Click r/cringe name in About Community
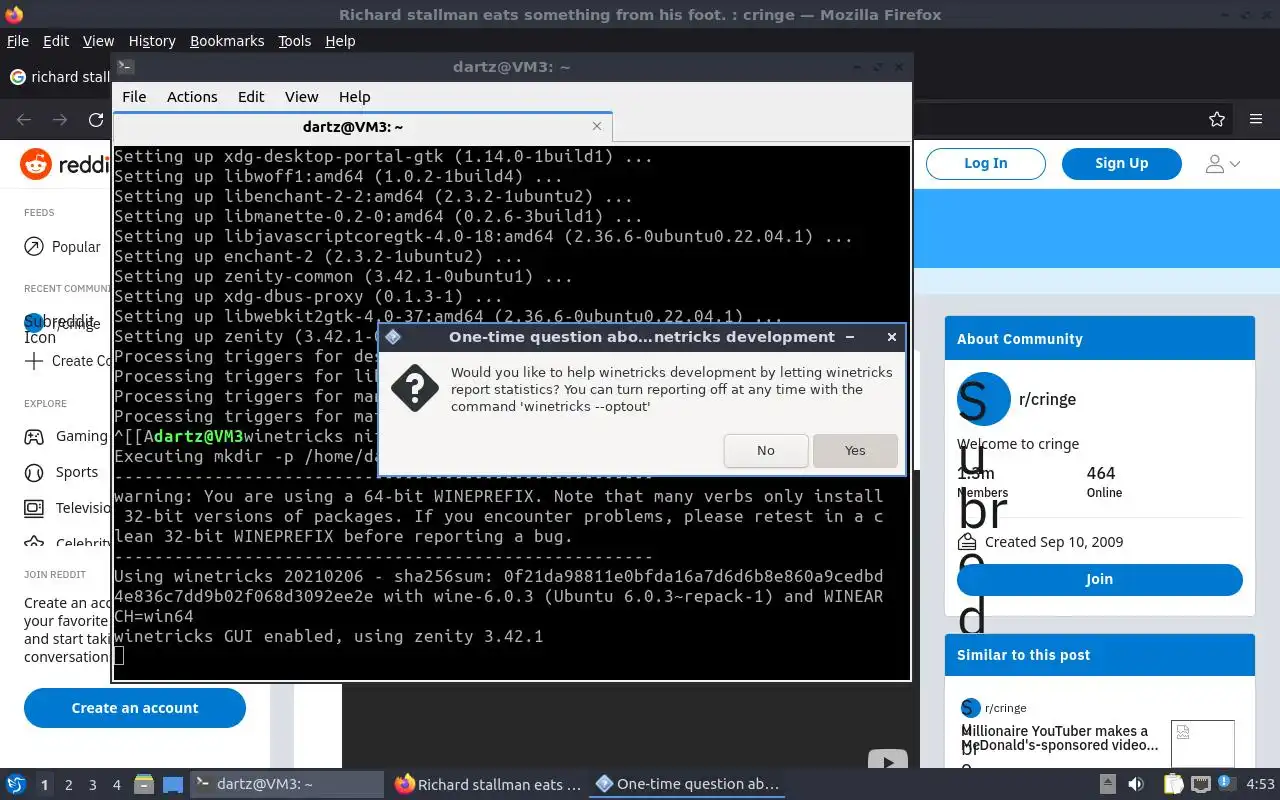Screen dimensions: 1280x800 [1047, 399]
